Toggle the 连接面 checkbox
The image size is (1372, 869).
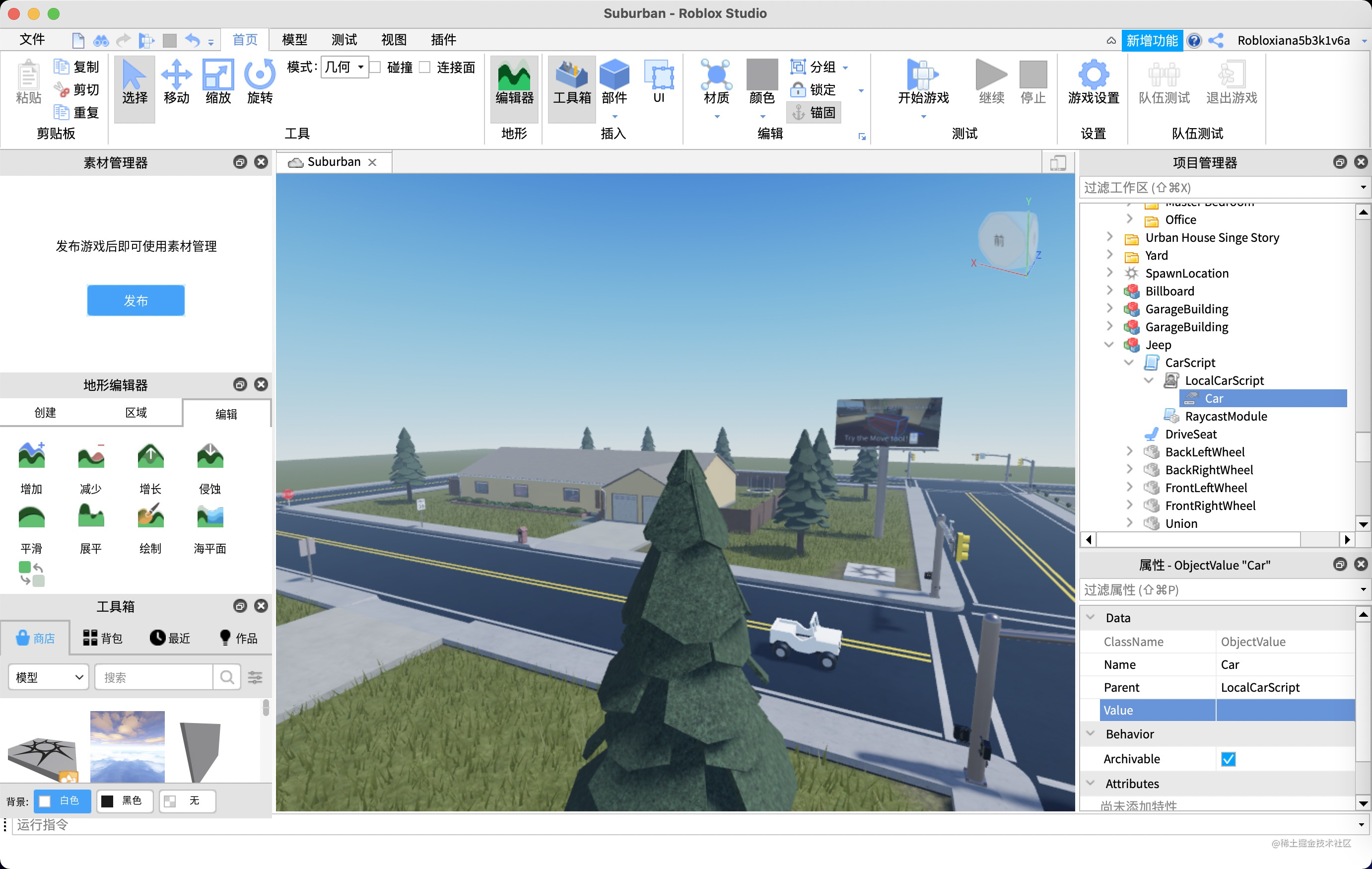click(x=424, y=67)
